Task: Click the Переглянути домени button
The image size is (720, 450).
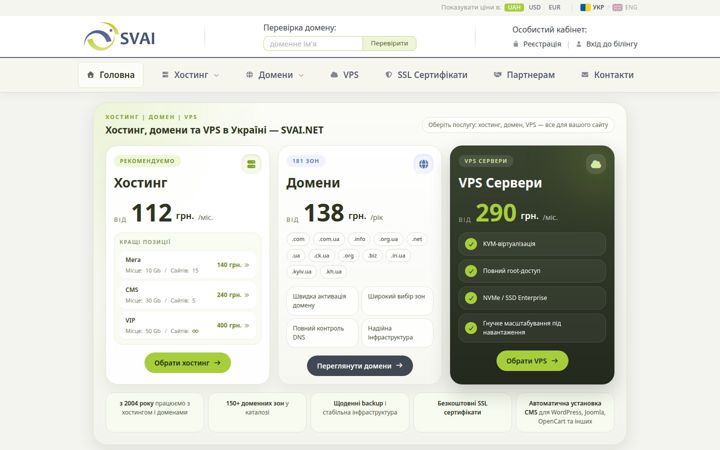Action: click(360, 366)
